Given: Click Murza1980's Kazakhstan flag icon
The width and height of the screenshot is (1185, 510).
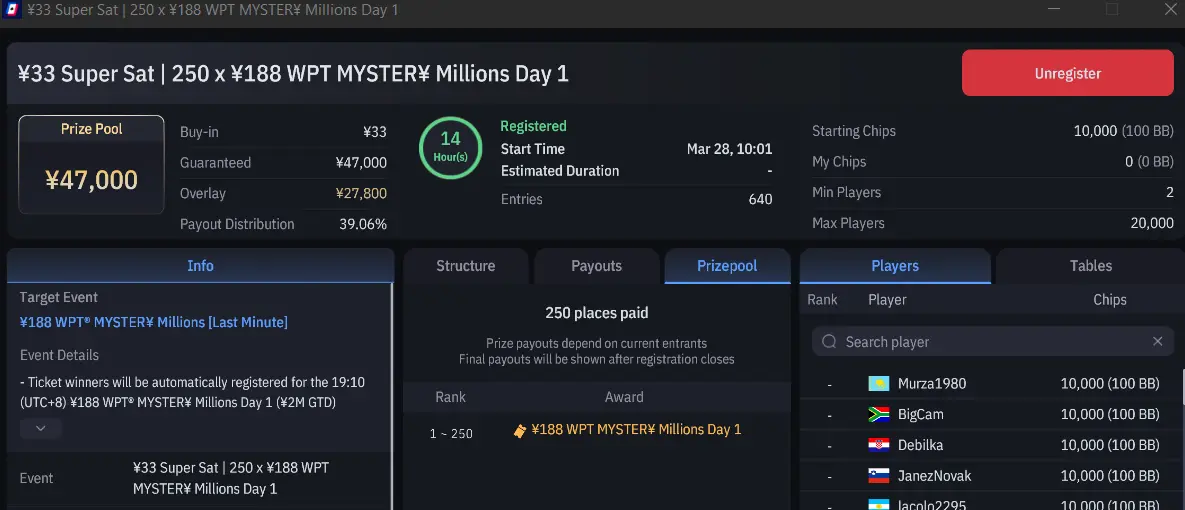Looking at the screenshot, I should tap(878, 384).
